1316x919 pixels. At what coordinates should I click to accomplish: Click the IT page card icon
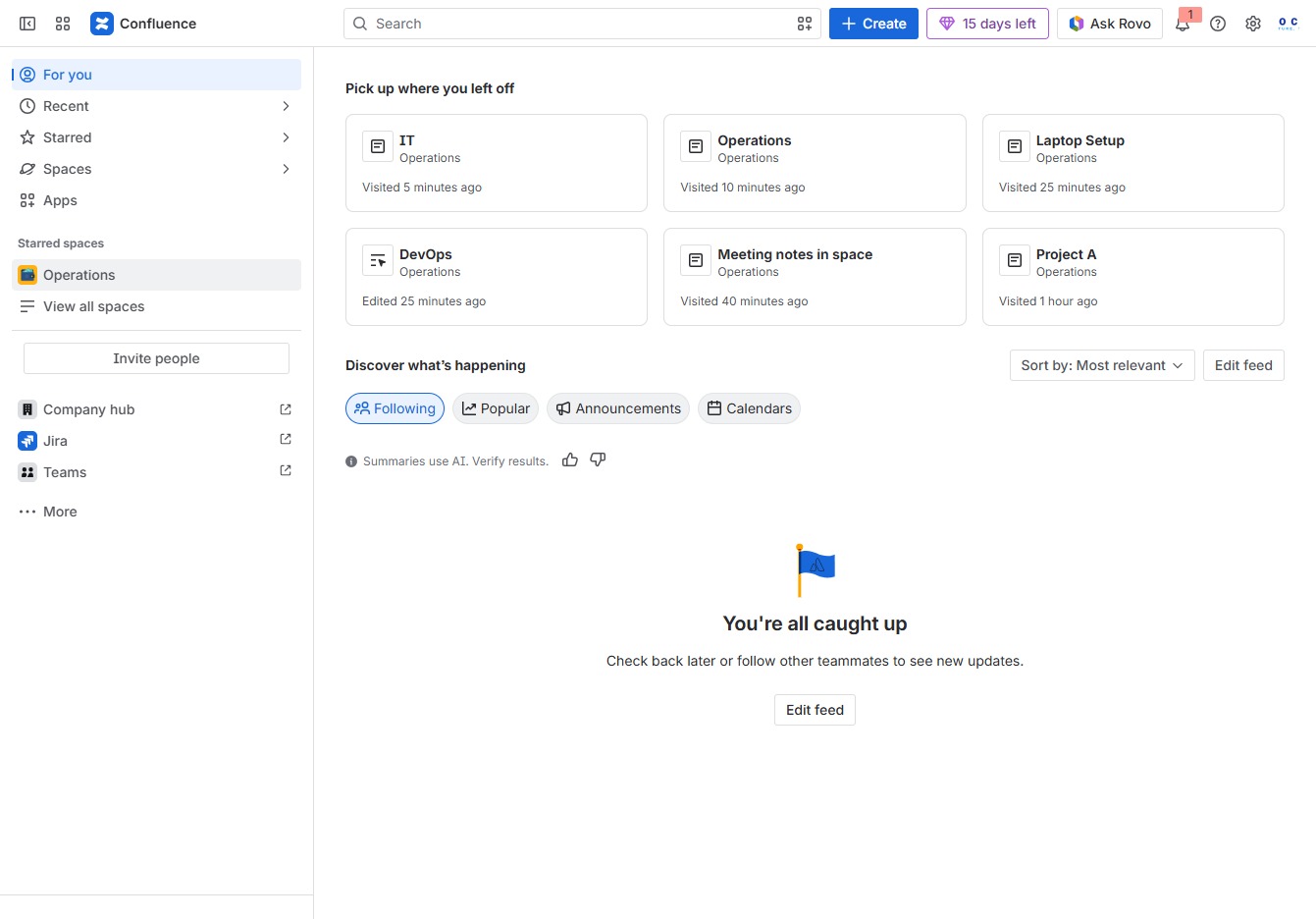coord(378,146)
